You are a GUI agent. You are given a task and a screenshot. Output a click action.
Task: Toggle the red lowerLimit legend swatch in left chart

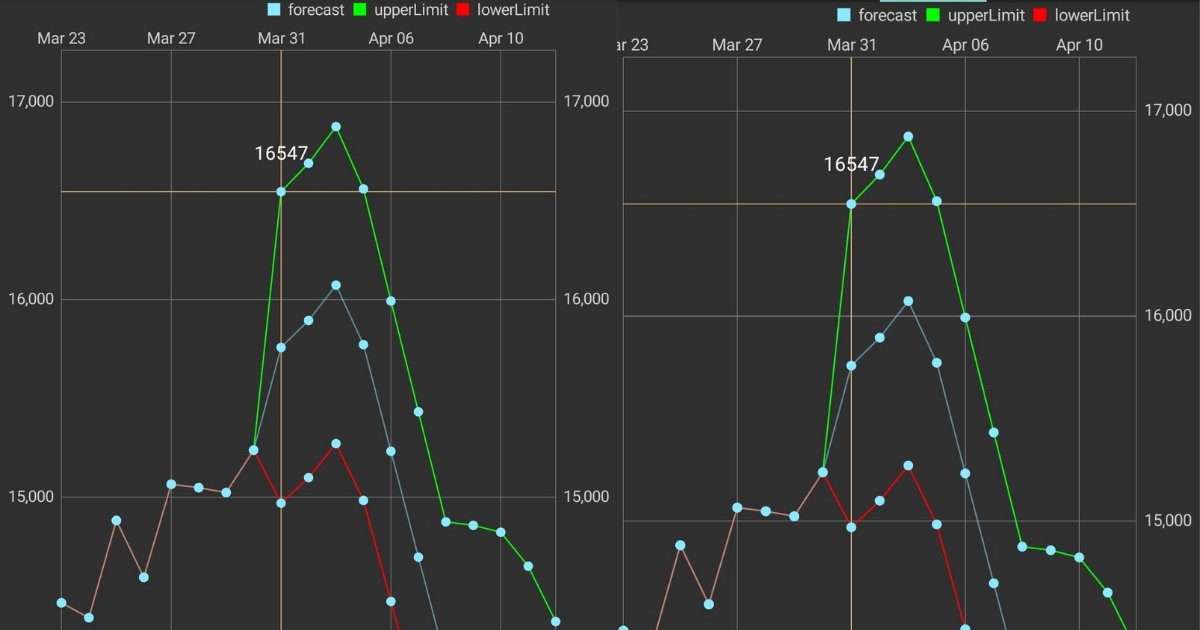click(462, 10)
